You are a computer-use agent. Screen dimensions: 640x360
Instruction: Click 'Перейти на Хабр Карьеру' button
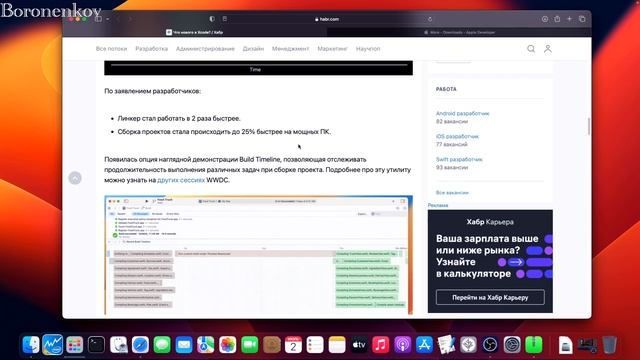click(x=490, y=297)
